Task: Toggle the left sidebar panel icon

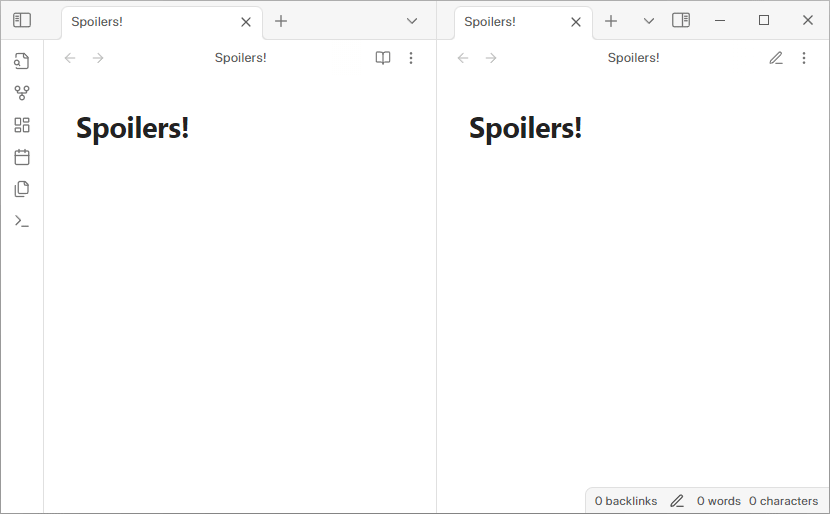Action: click(22, 20)
